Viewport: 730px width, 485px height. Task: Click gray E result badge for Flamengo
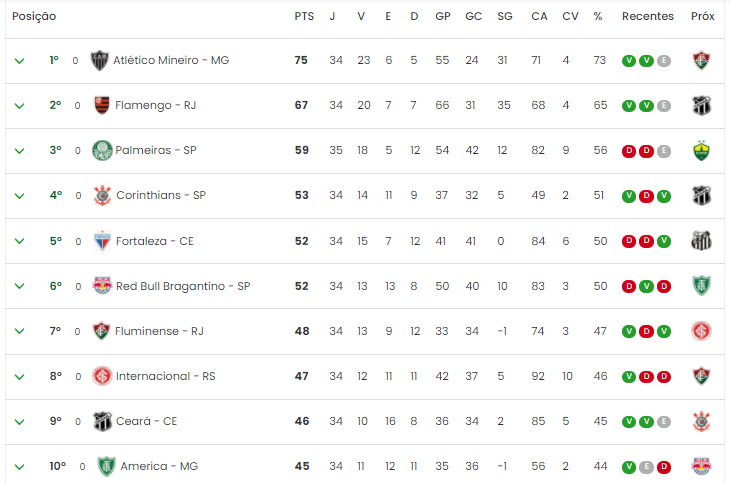pos(664,106)
